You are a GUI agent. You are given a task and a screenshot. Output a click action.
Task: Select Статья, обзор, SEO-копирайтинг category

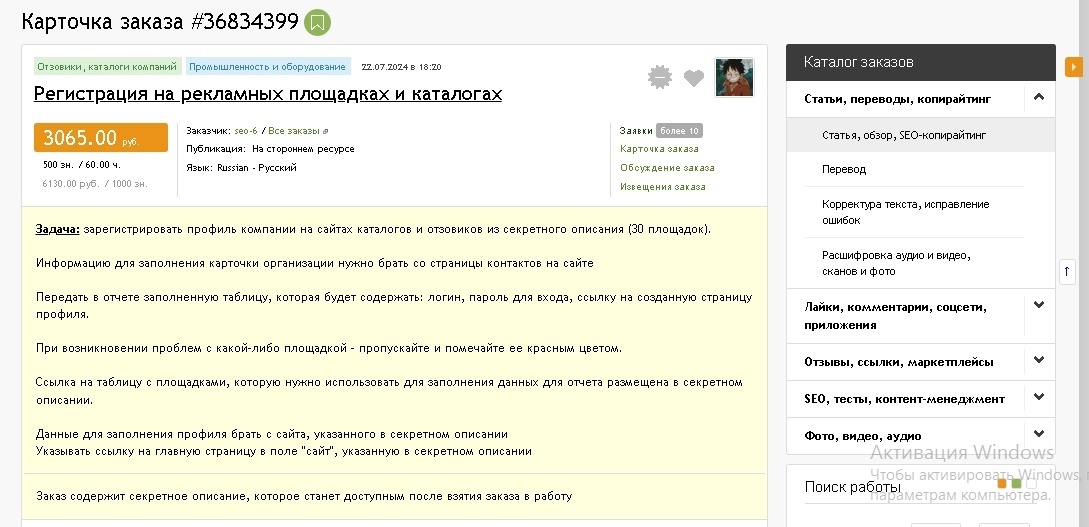click(904, 135)
